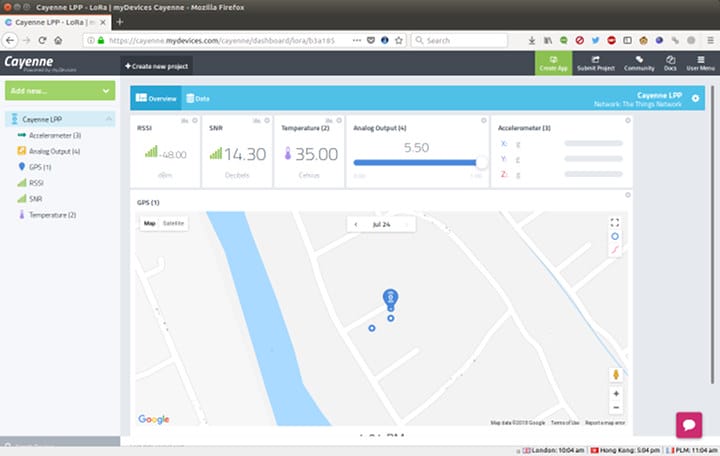Open RSSI widget chart icon
Viewport: 720px width, 456px height.
click(185, 120)
